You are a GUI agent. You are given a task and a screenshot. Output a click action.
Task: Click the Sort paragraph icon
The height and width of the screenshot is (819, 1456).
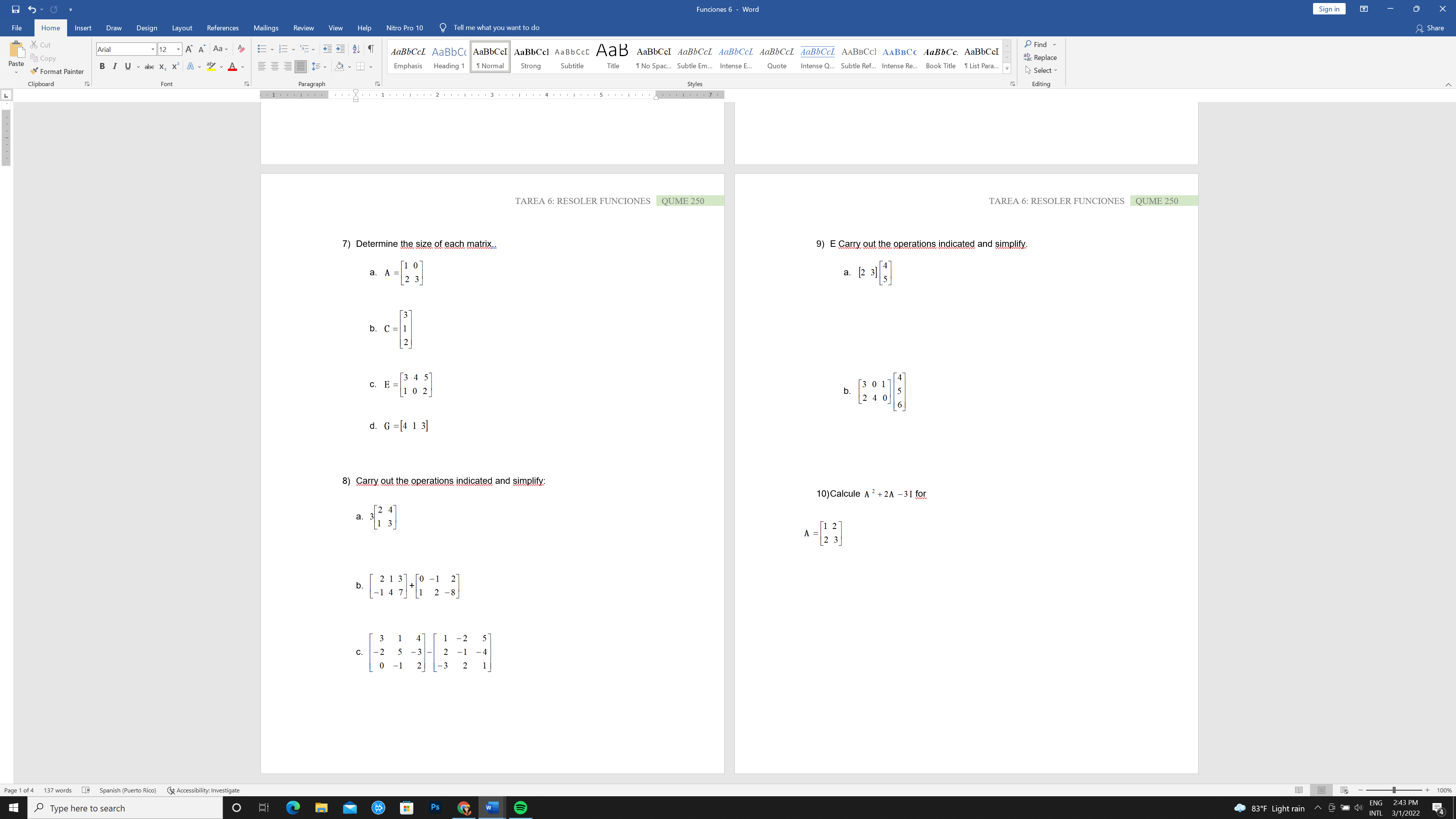click(356, 49)
